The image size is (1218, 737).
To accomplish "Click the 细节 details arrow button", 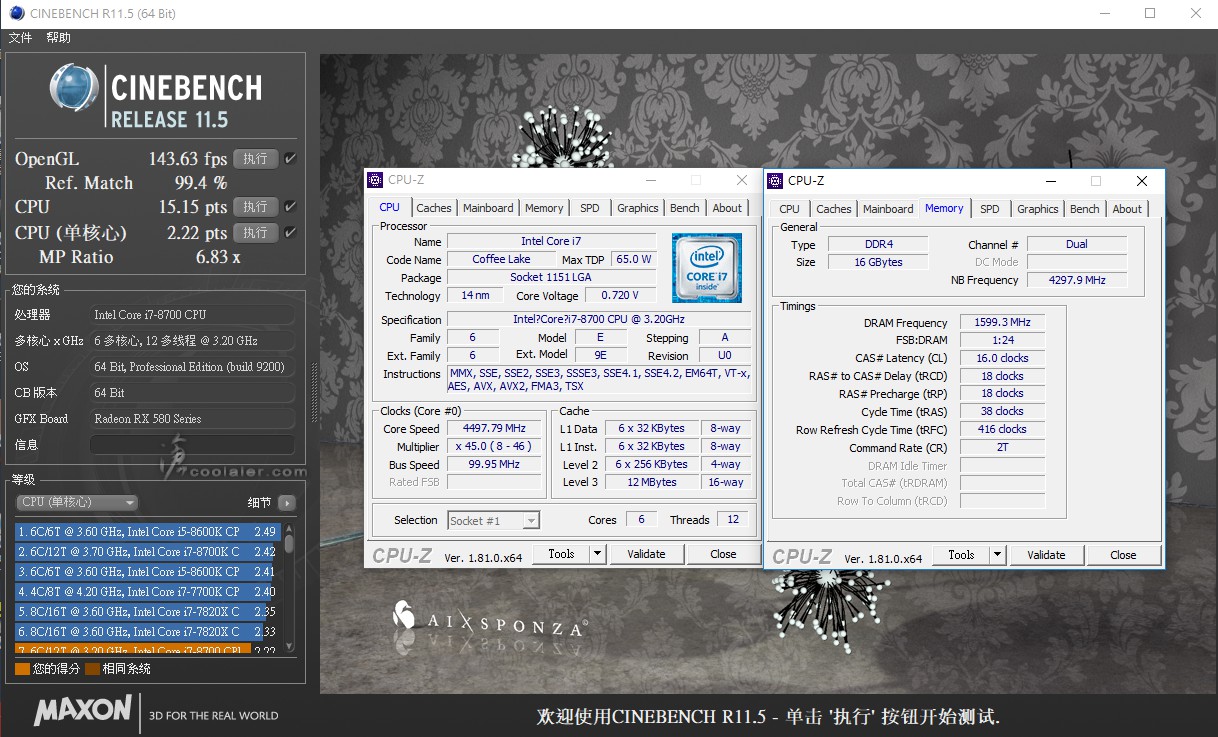I will [x=286, y=503].
